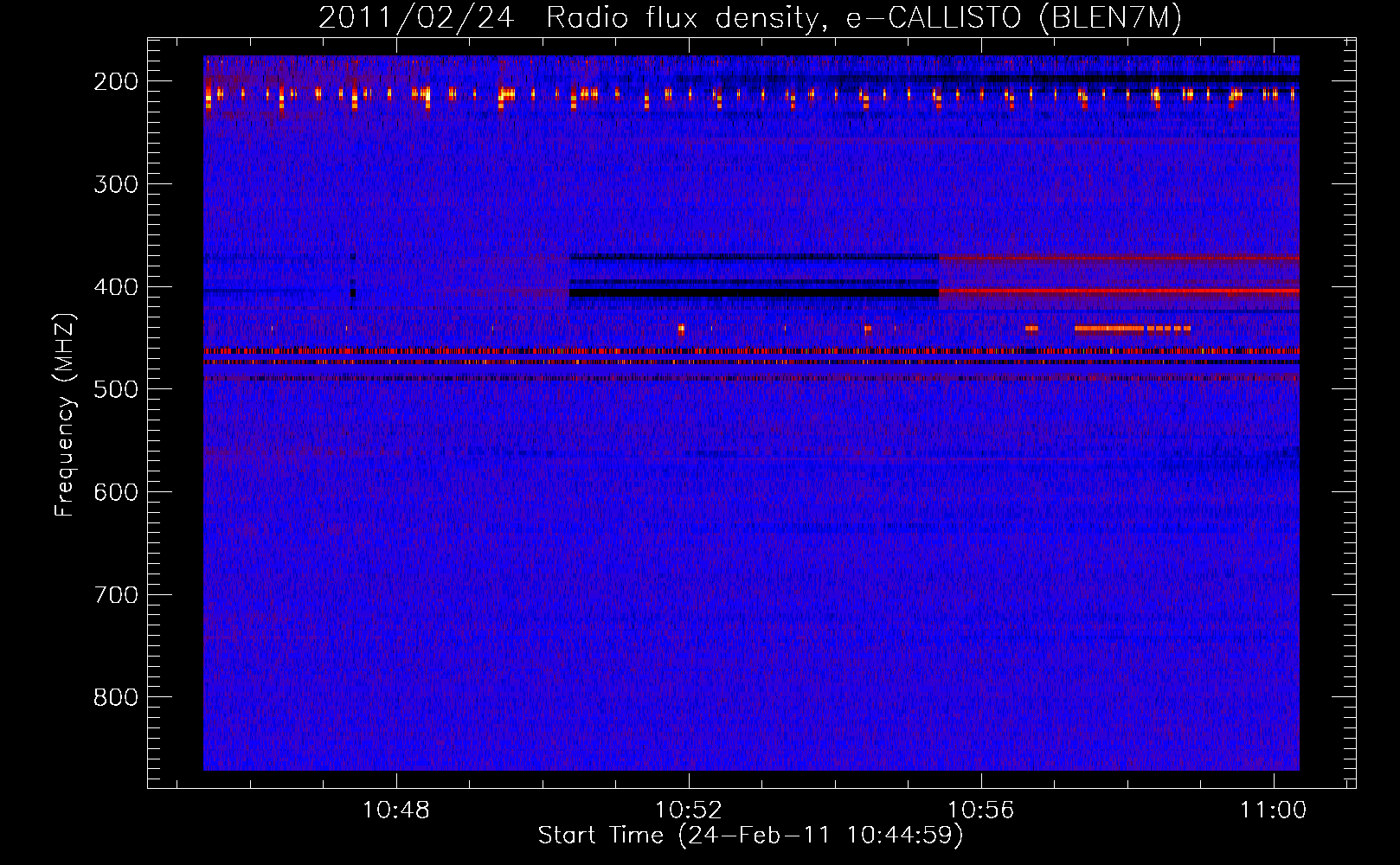Click the bright red line at 405 MHz after 10:56

tap(1119, 291)
